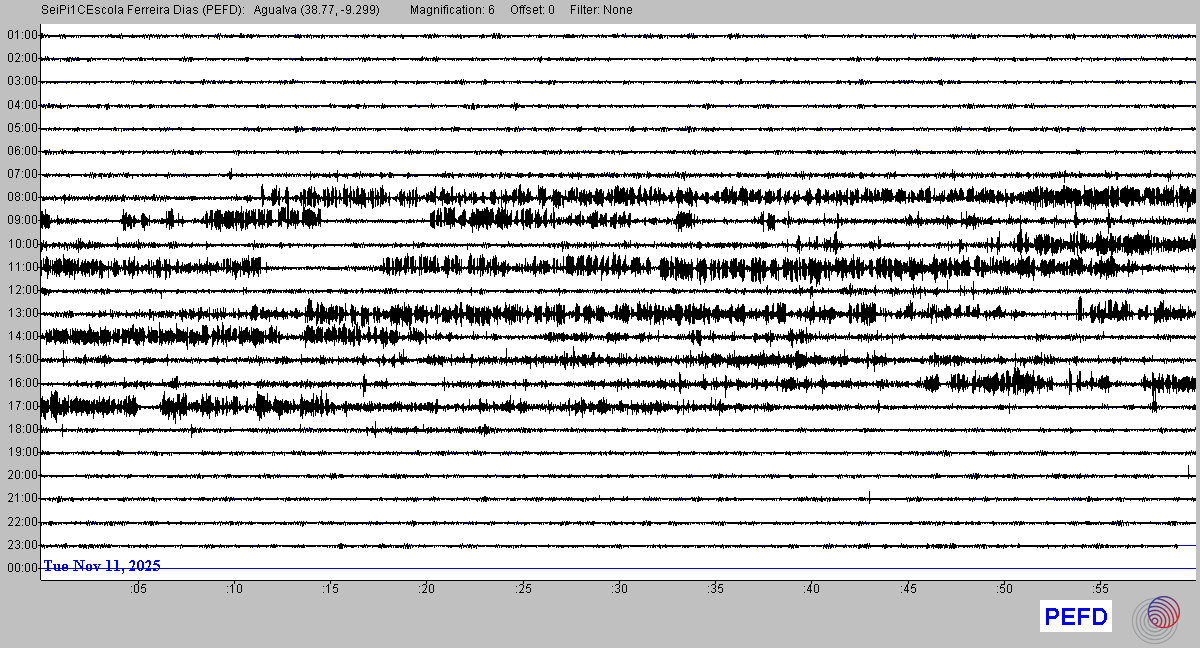
Task: Click the Agualva coordinates in header
Action: [x=323, y=10]
